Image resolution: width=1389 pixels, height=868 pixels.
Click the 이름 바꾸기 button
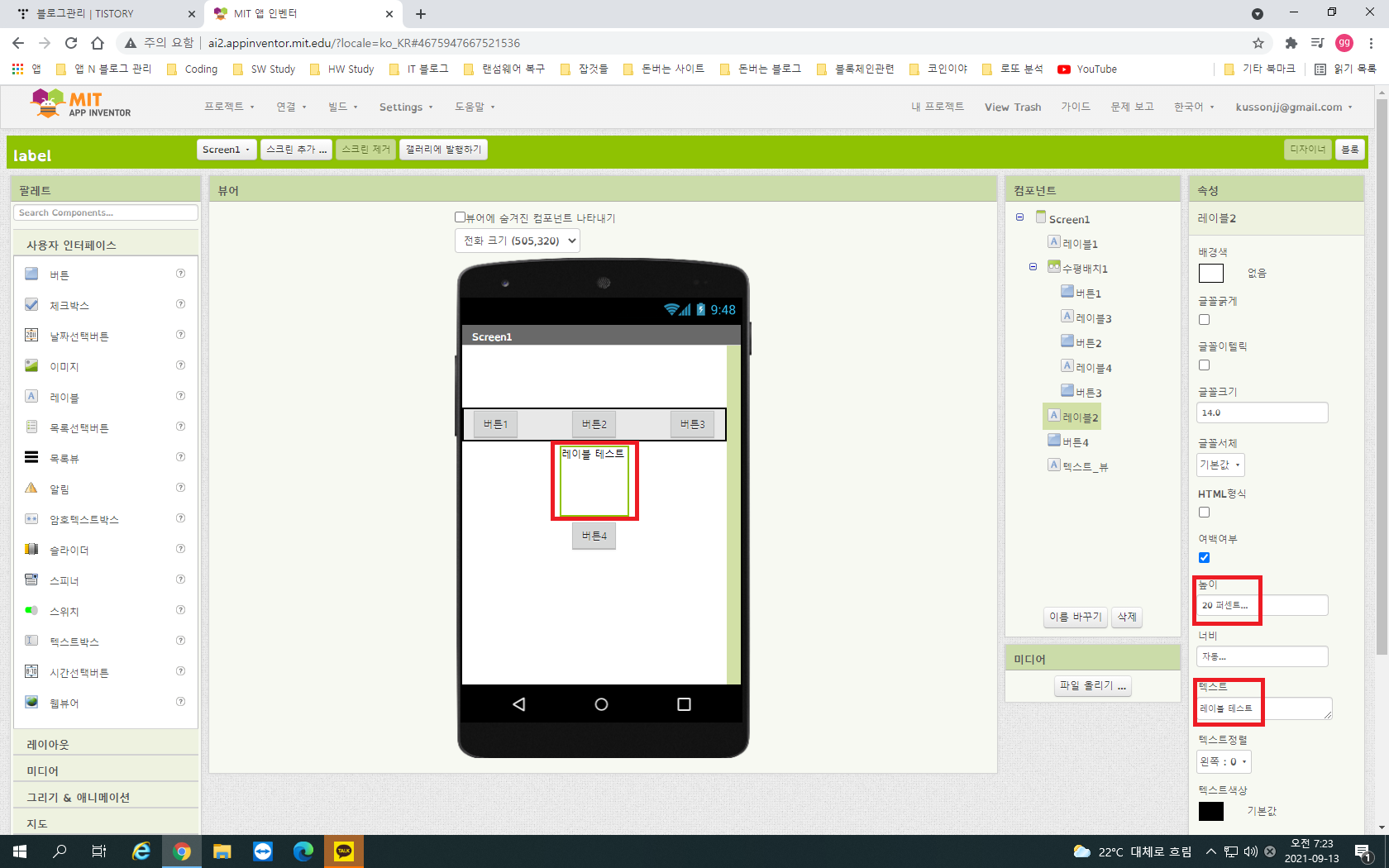pyautogui.click(x=1075, y=617)
